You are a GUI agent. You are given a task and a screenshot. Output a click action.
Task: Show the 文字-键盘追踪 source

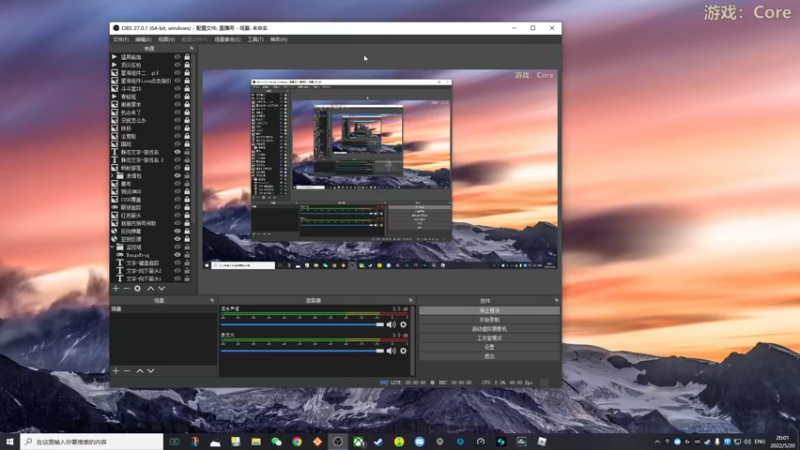pos(178,263)
